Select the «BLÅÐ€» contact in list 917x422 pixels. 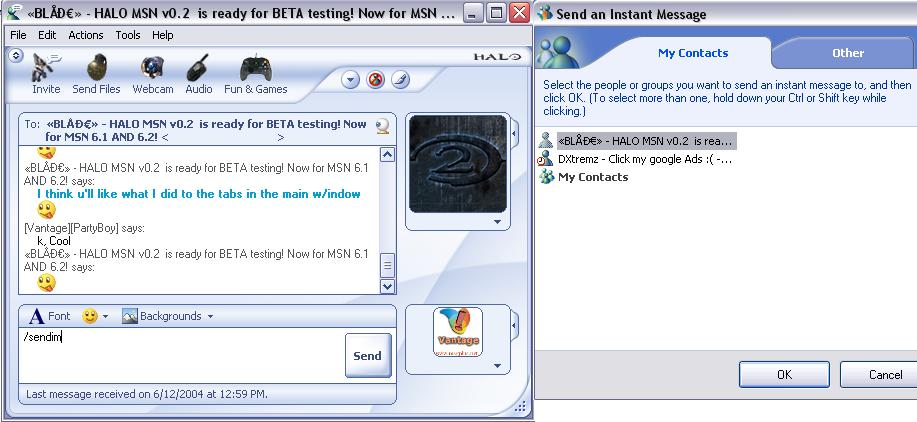(x=646, y=141)
